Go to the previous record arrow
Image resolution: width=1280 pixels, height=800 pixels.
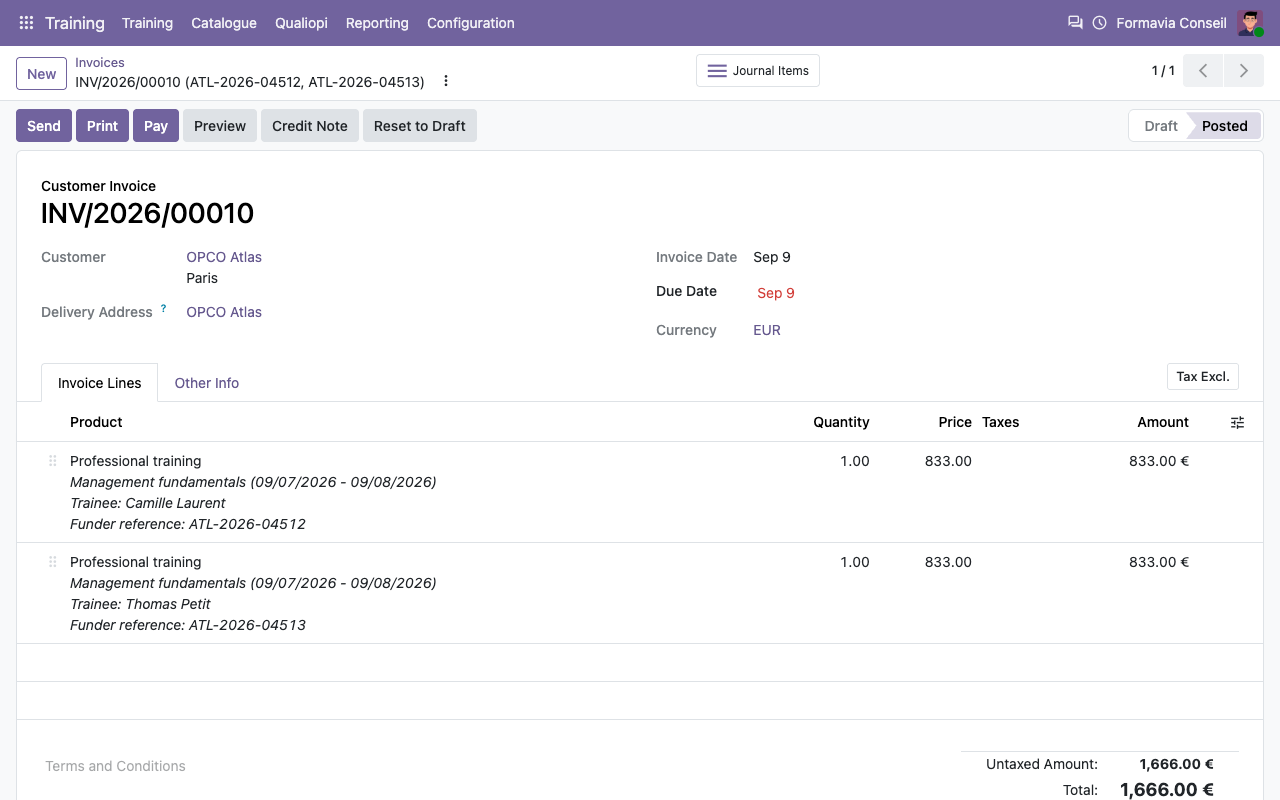click(1203, 71)
